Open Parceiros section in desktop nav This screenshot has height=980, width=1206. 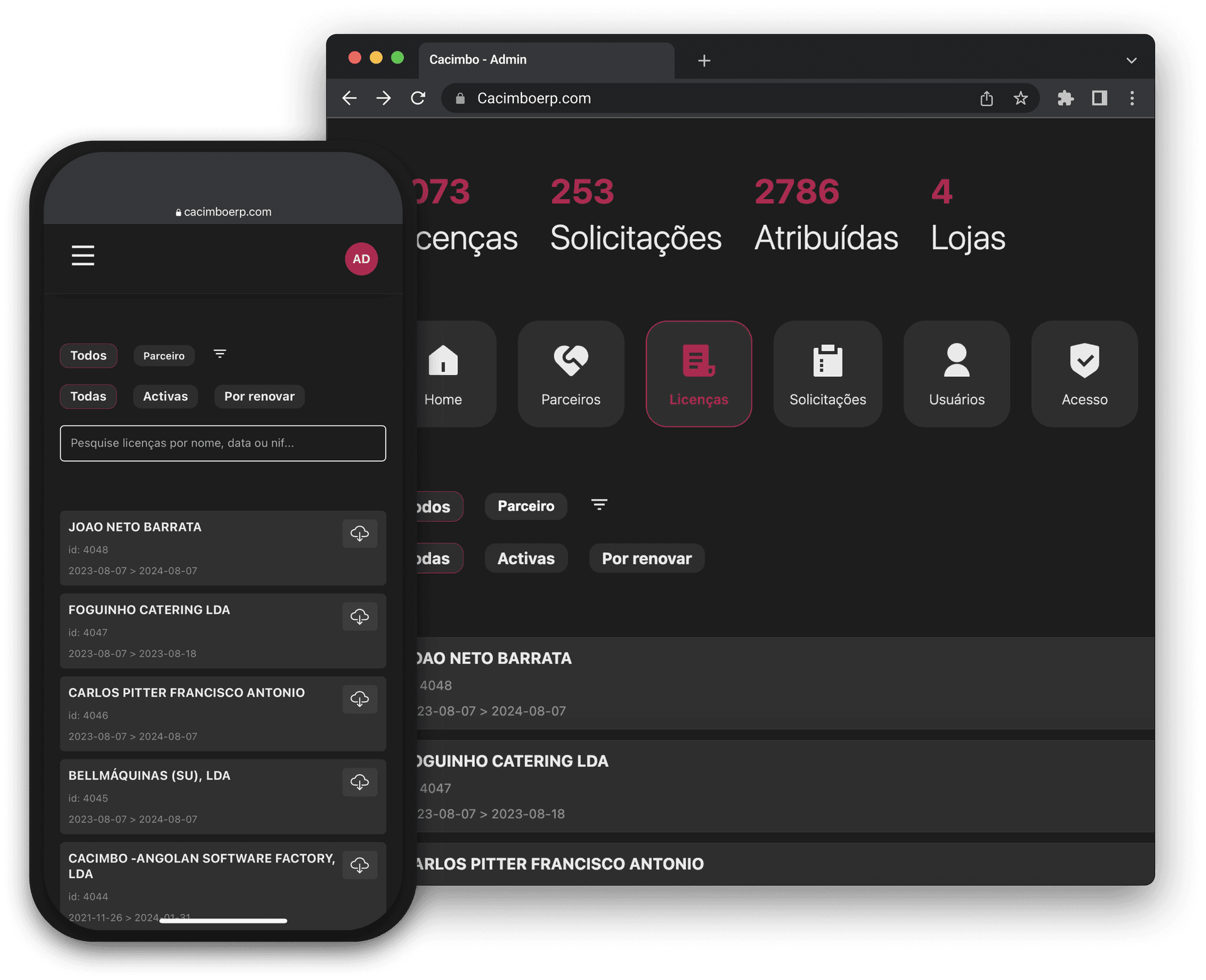pos(571,374)
